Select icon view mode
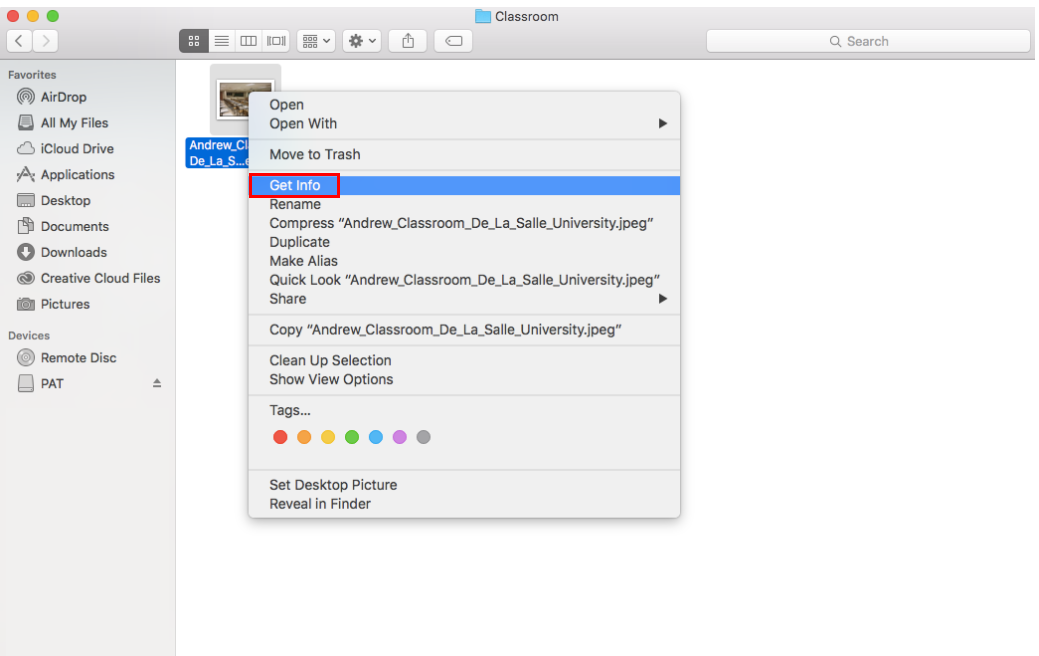 (x=193, y=41)
